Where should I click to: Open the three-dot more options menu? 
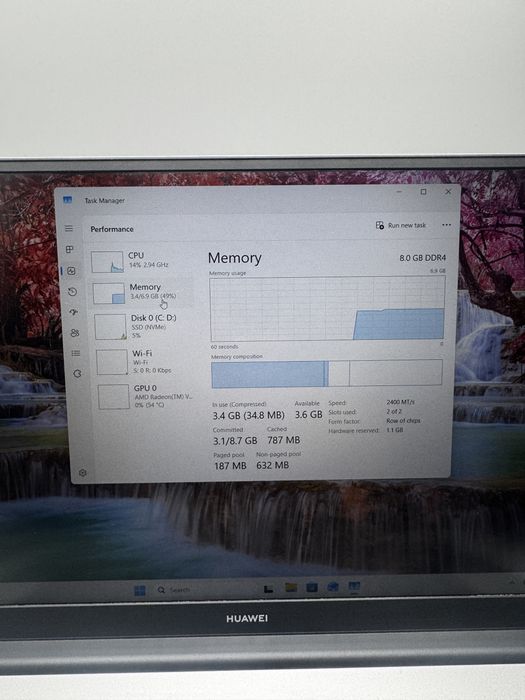446,225
